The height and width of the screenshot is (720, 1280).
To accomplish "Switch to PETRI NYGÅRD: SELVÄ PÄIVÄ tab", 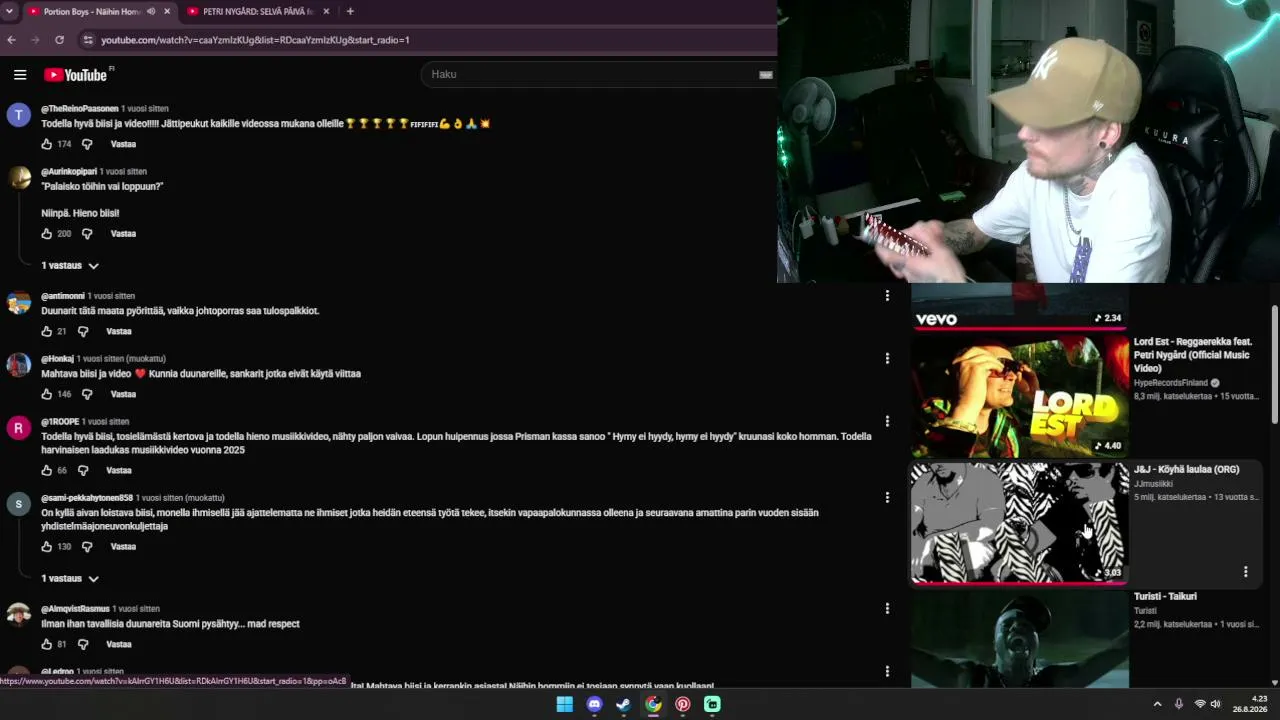I will (x=258, y=12).
